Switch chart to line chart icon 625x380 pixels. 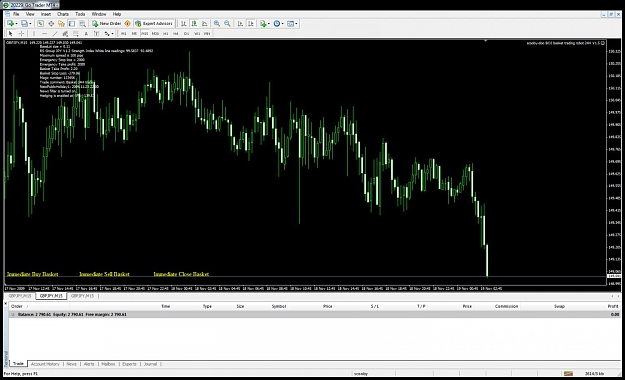coord(204,24)
